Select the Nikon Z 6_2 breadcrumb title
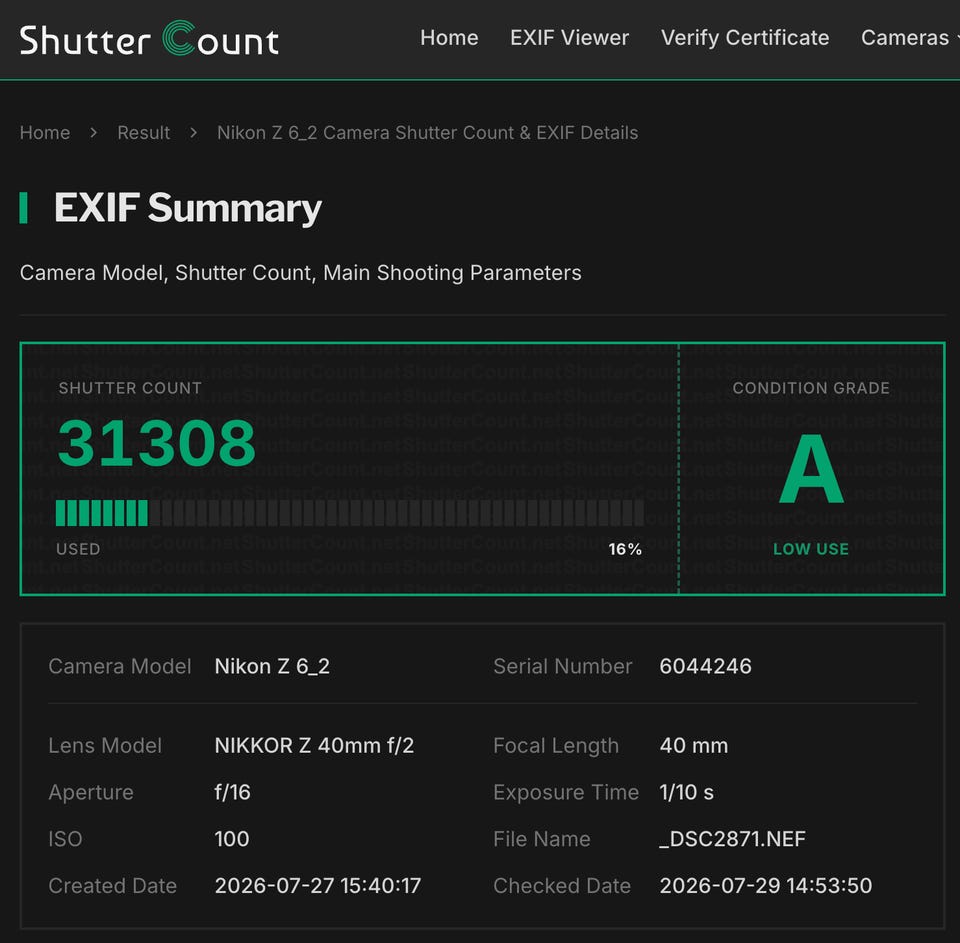Image resolution: width=960 pixels, height=943 pixels. pyautogui.click(x=427, y=133)
